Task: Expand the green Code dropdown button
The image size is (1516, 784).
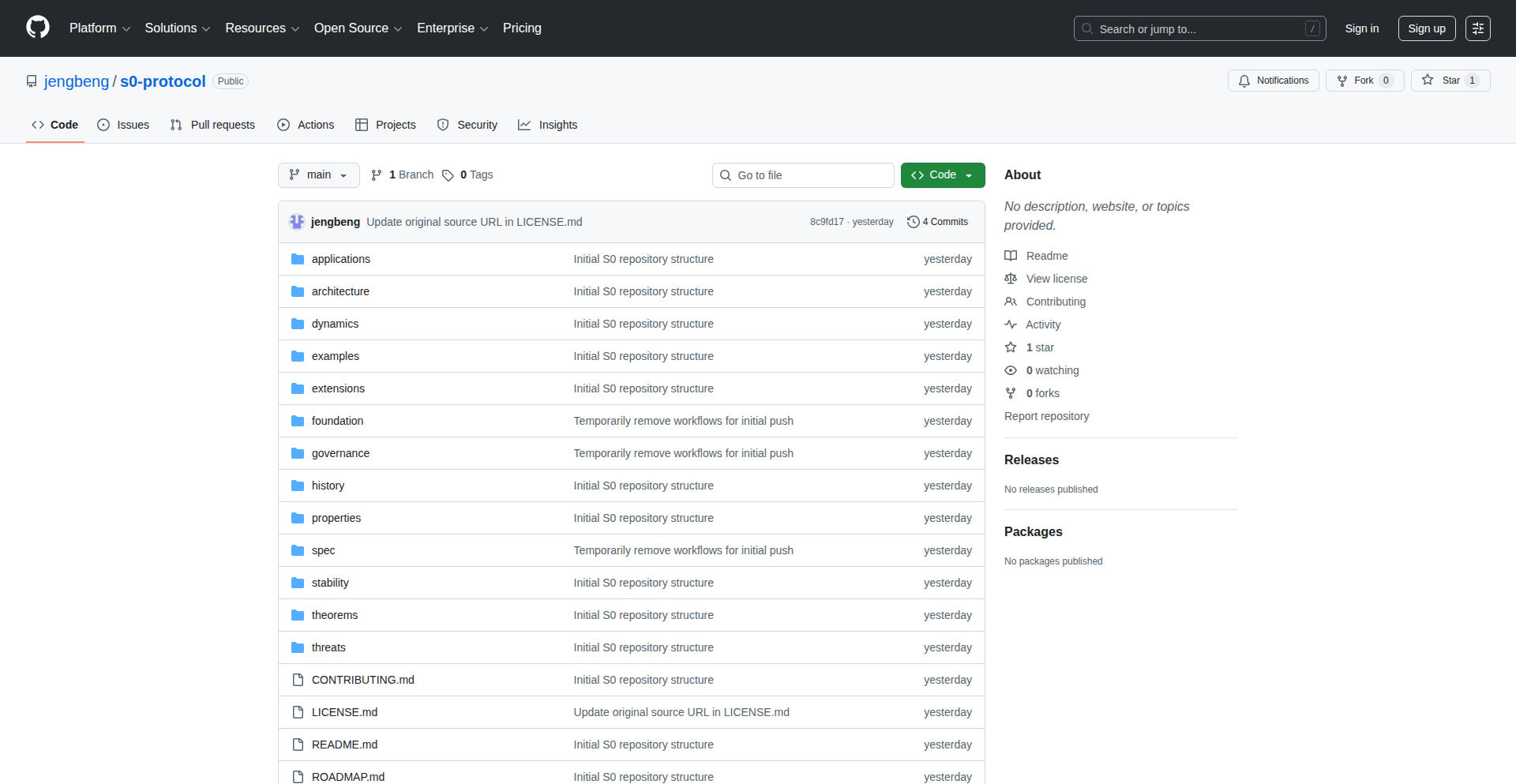Action: [x=942, y=175]
